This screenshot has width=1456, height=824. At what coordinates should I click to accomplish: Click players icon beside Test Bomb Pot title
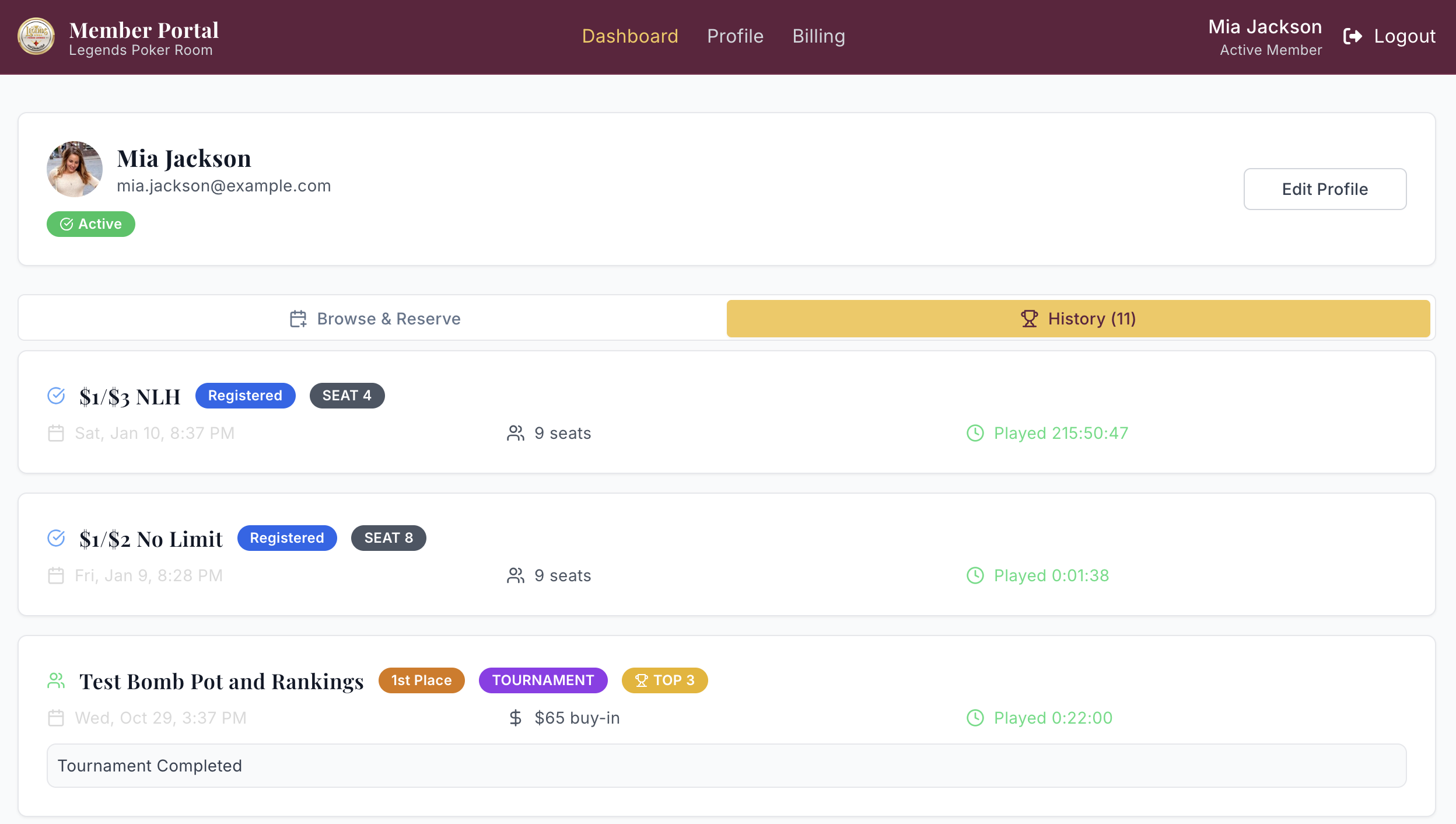[x=56, y=680]
